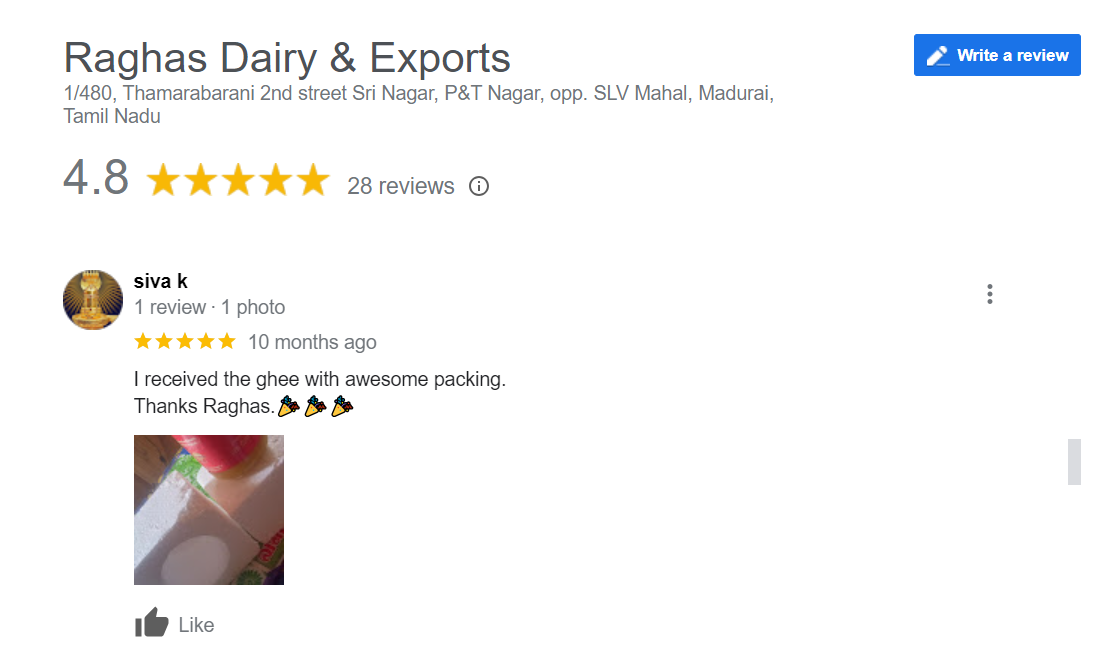Open the three-dot menu on siva k's review
Viewport: 1100px width, 655px height.
989,294
